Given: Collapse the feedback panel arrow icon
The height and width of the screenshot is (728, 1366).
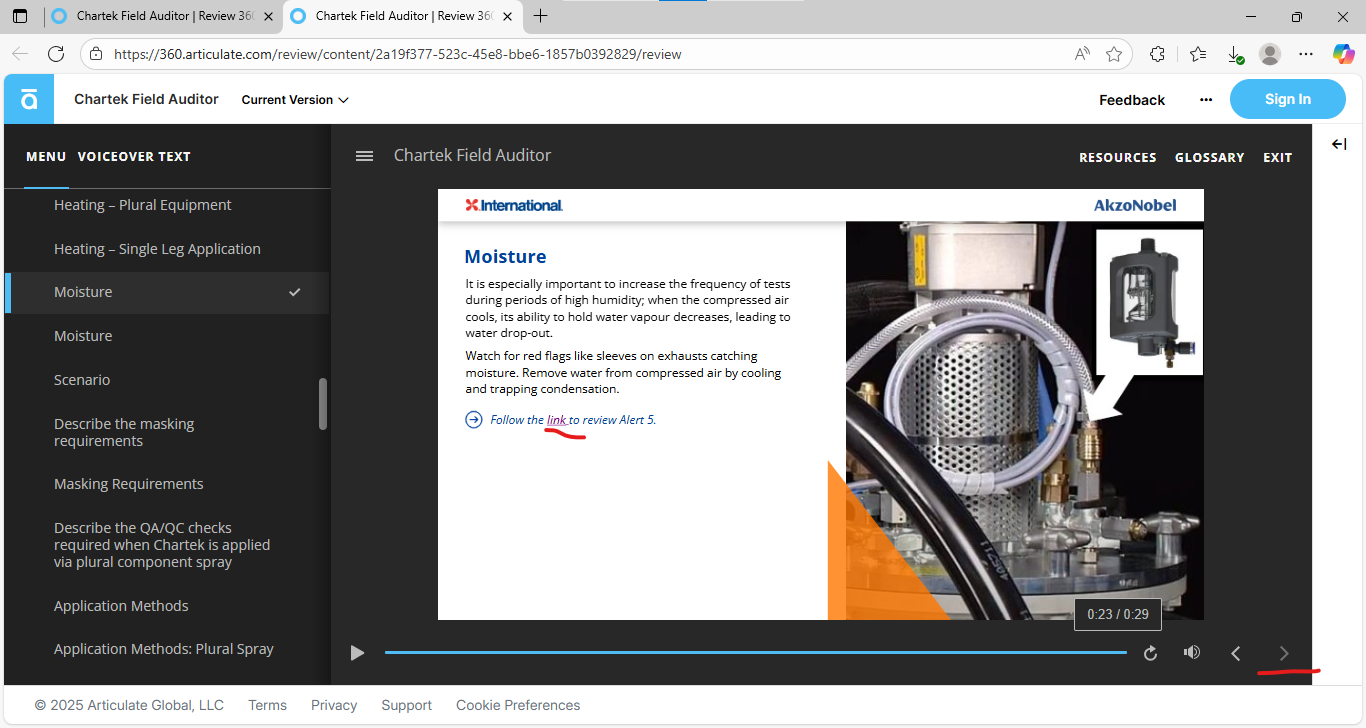Looking at the screenshot, I should point(1339,145).
